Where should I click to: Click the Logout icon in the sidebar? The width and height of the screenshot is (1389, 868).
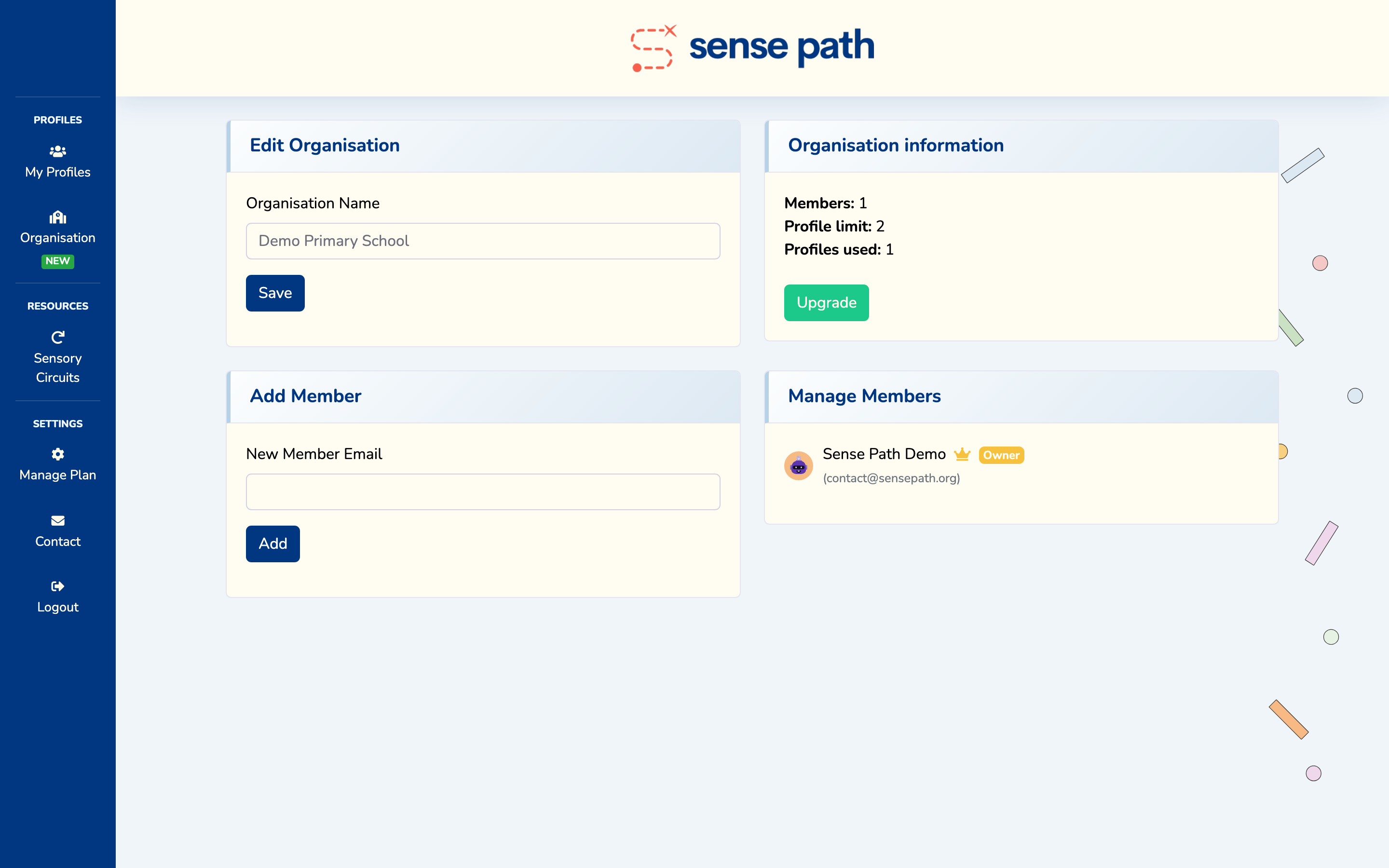57,586
